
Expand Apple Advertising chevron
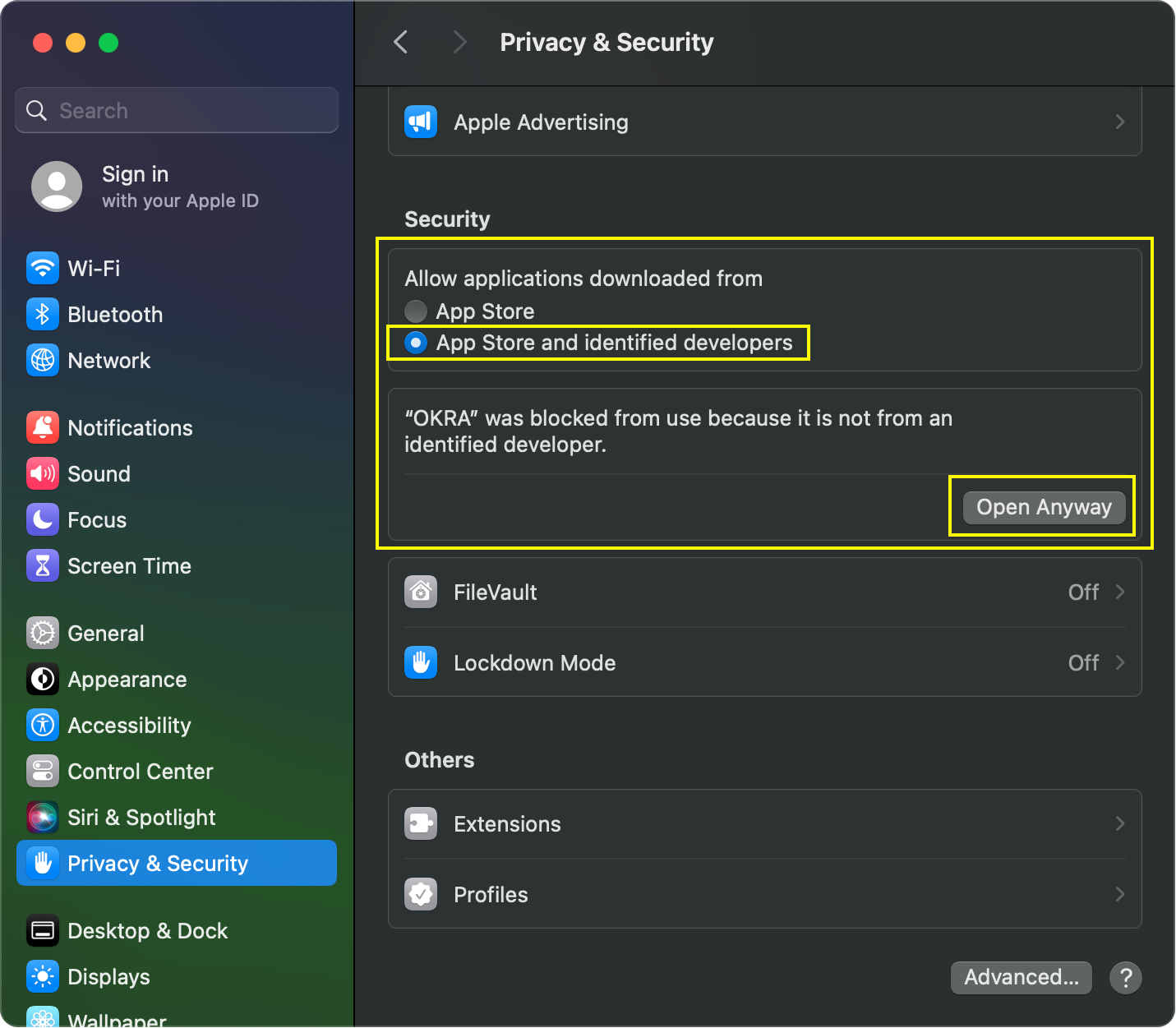tap(1119, 122)
